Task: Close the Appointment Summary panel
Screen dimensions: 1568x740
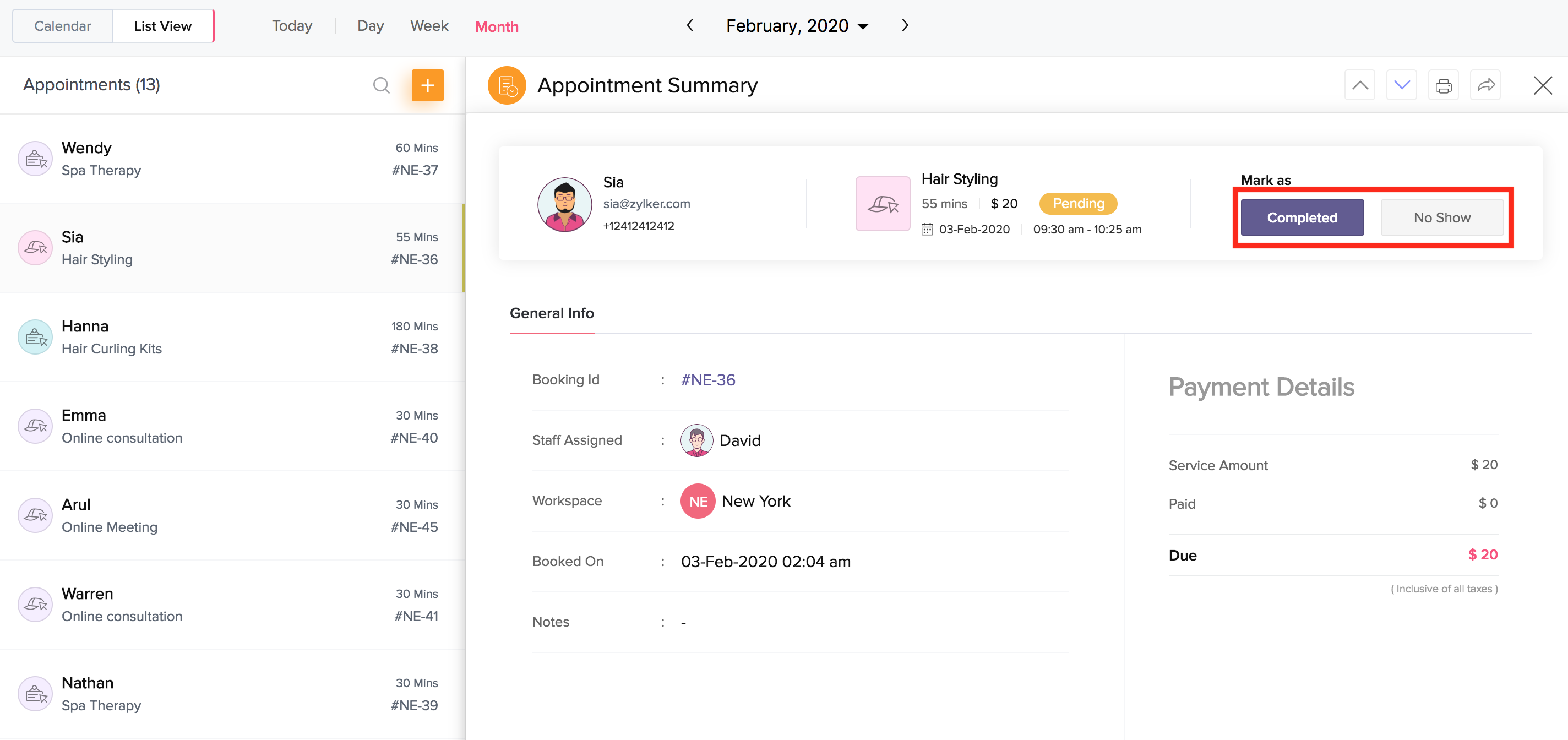Action: pyautogui.click(x=1543, y=85)
